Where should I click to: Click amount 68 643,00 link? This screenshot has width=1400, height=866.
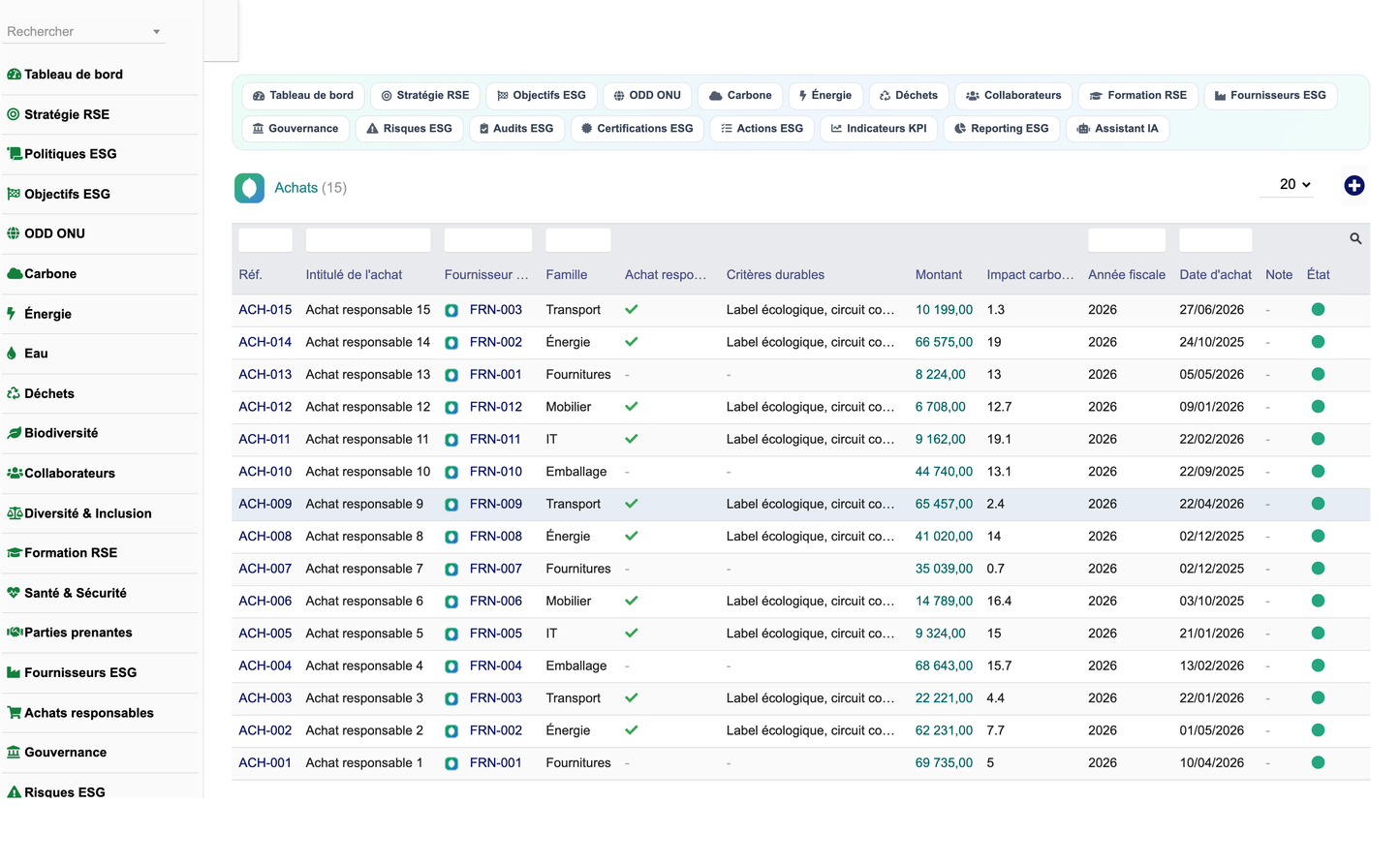point(944,666)
